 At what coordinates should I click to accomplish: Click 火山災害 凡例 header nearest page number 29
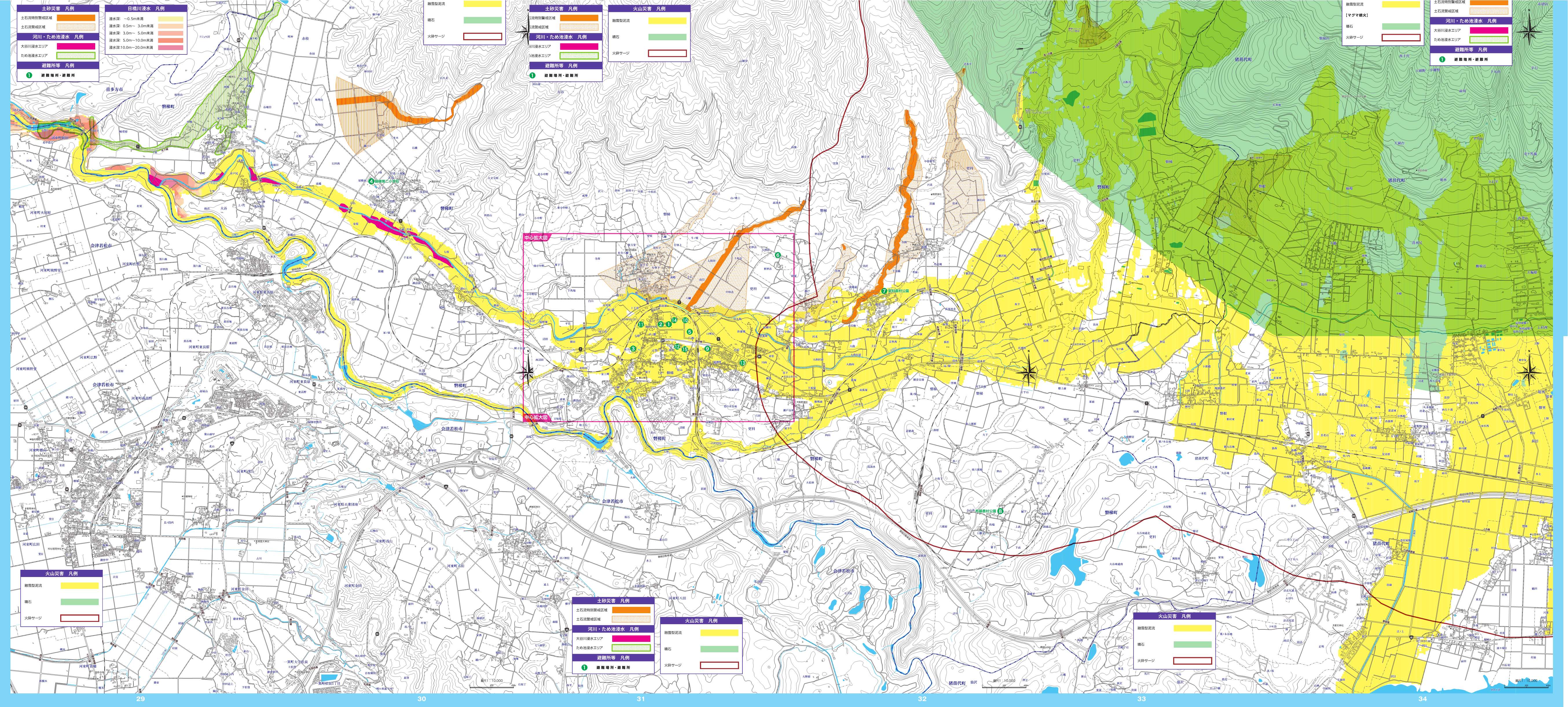pos(61,574)
